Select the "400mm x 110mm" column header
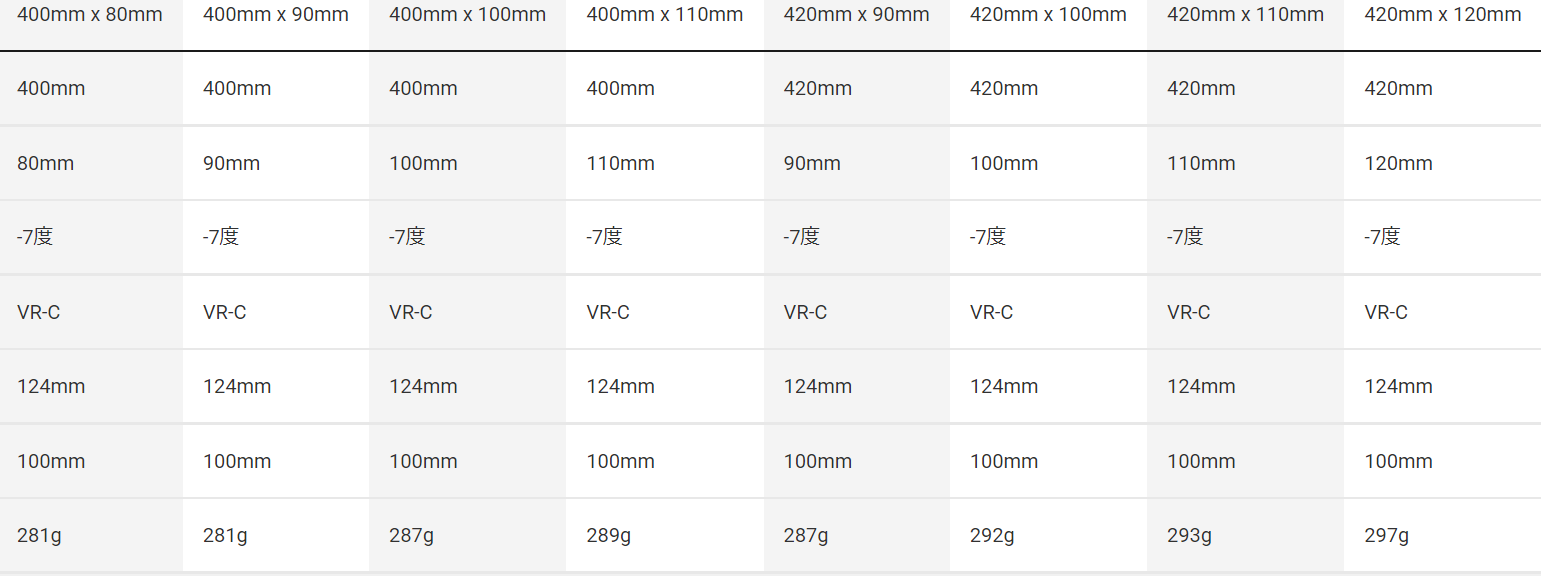This screenshot has height=576, width=1544. click(x=664, y=15)
